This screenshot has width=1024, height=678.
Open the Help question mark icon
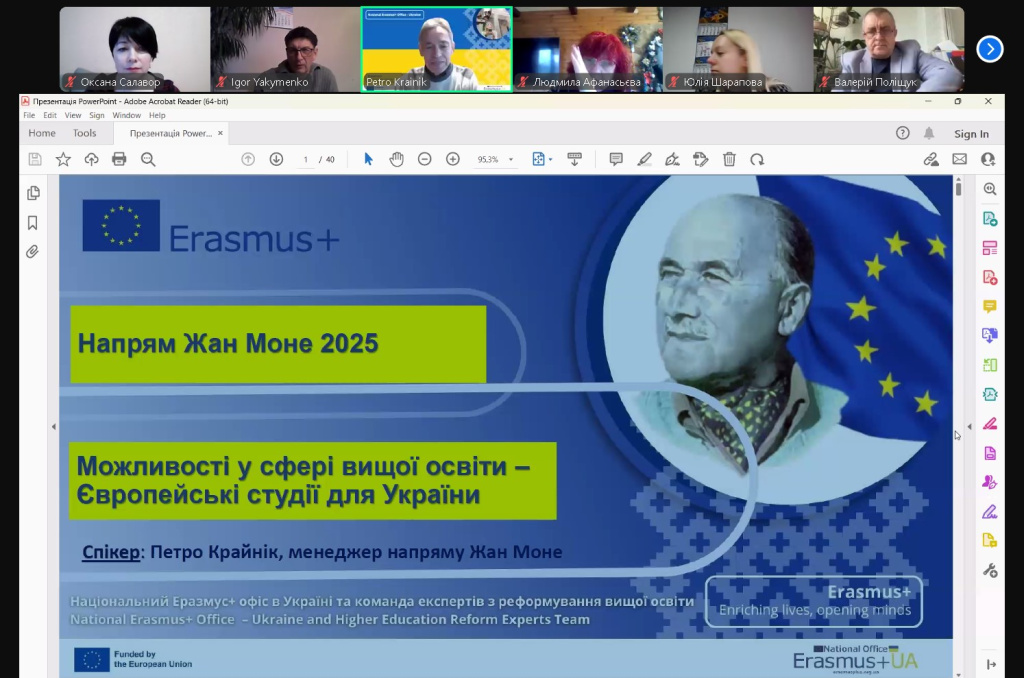click(x=903, y=133)
